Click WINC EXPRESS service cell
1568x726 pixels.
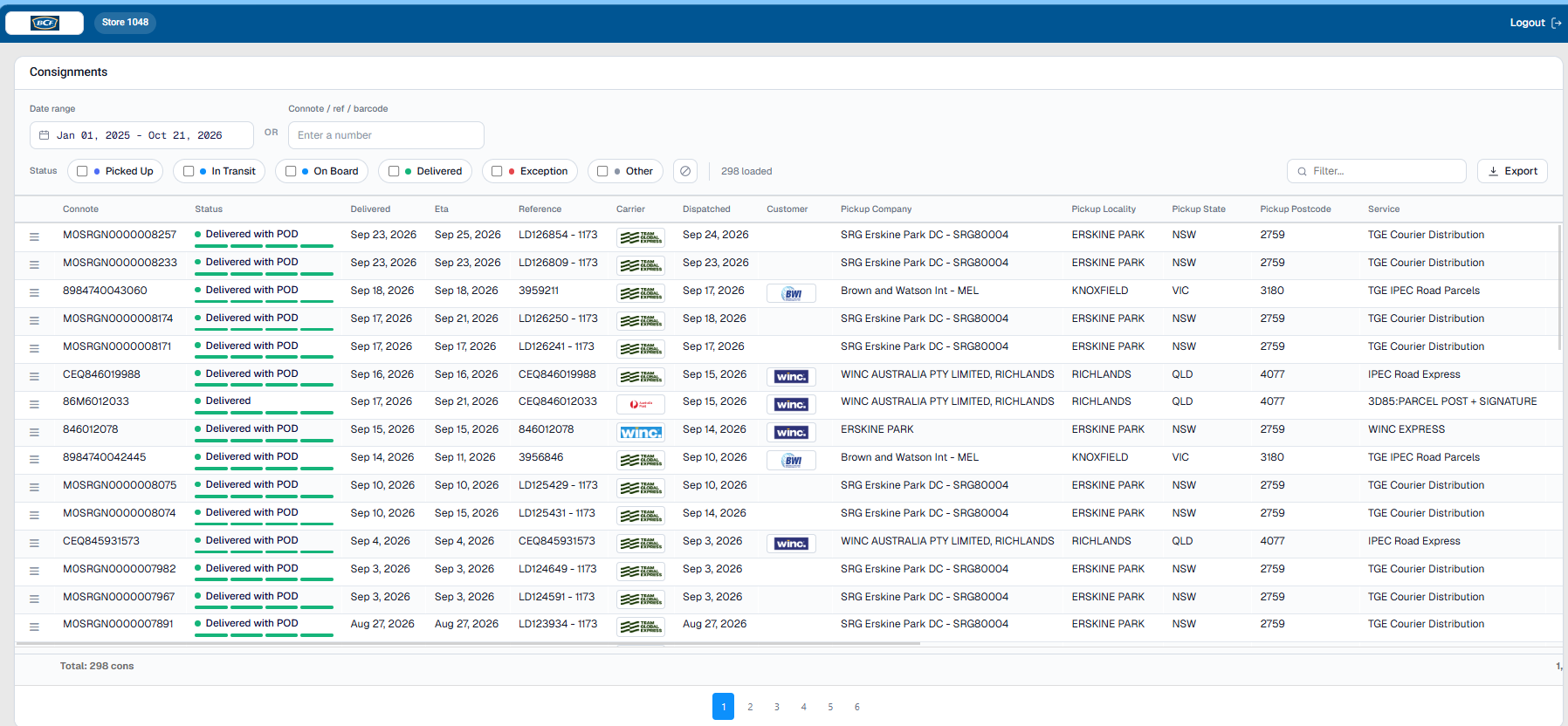(1406, 429)
